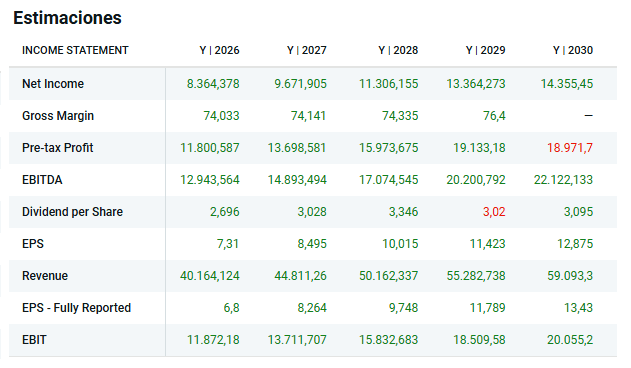Click the EBIT row label

[x=34, y=340]
